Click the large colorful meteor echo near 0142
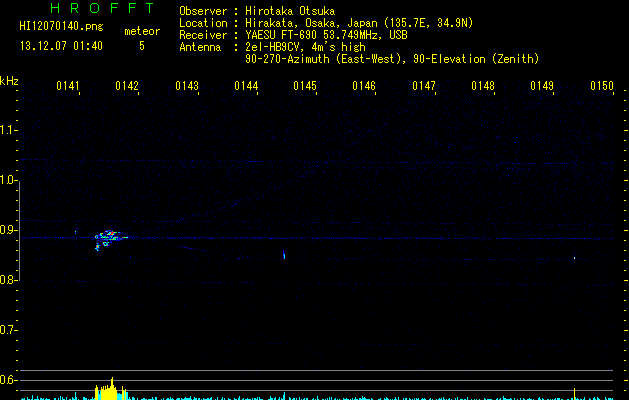The image size is (629, 400). point(109,239)
